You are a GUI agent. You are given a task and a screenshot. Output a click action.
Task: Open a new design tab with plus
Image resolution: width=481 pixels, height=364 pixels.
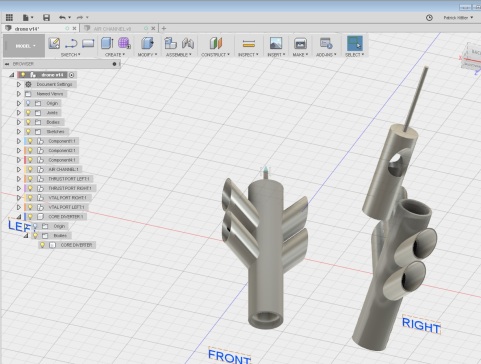click(164, 29)
